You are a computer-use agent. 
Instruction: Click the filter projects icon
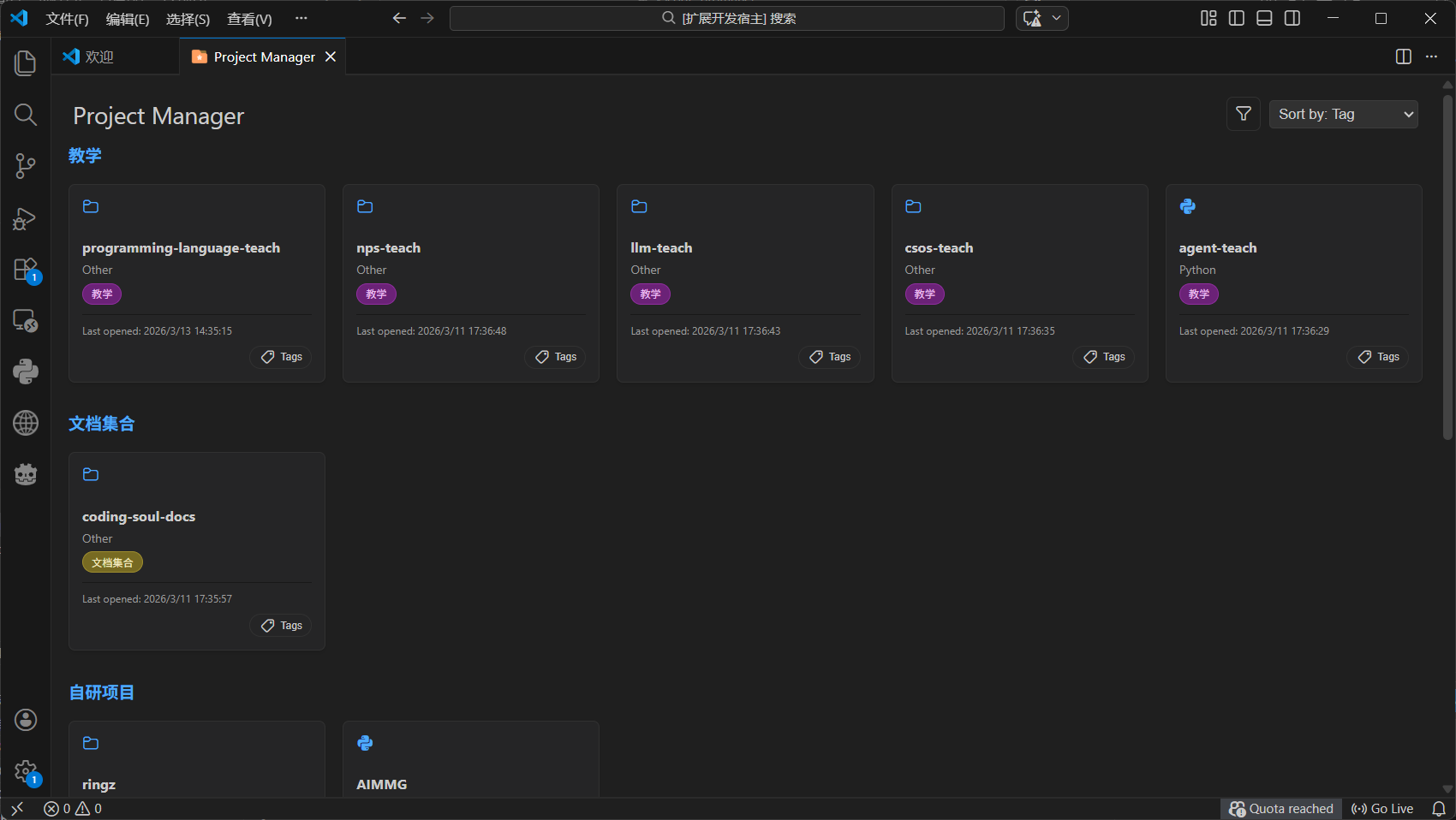1244,114
